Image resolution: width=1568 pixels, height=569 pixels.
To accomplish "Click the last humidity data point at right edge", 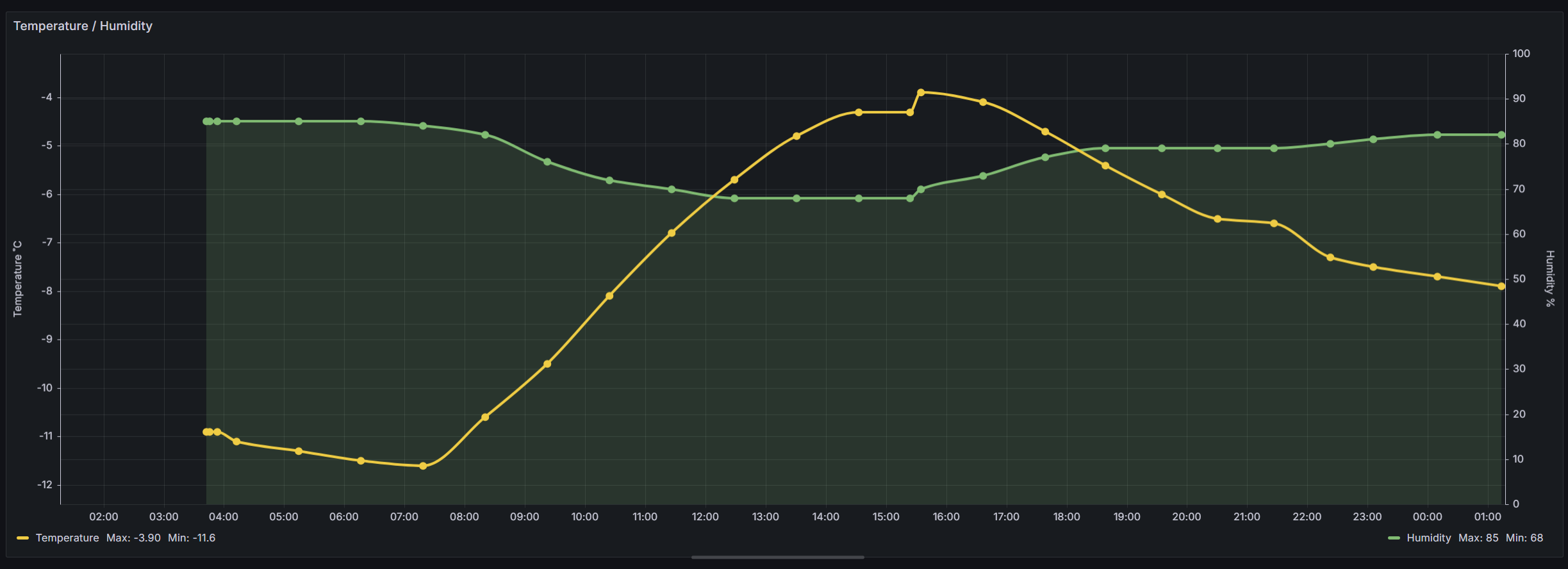I will 1501,135.
